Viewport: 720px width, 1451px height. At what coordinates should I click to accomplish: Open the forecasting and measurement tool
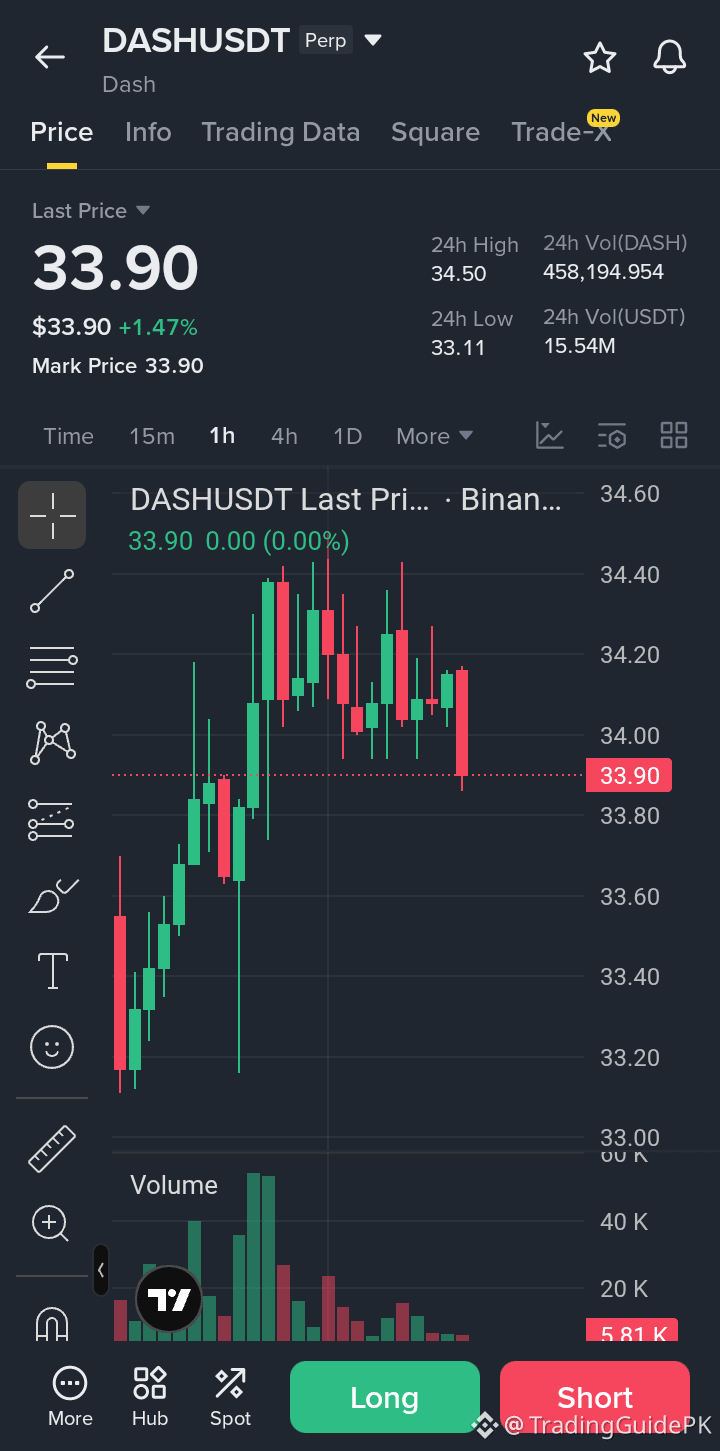(x=52, y=819)
